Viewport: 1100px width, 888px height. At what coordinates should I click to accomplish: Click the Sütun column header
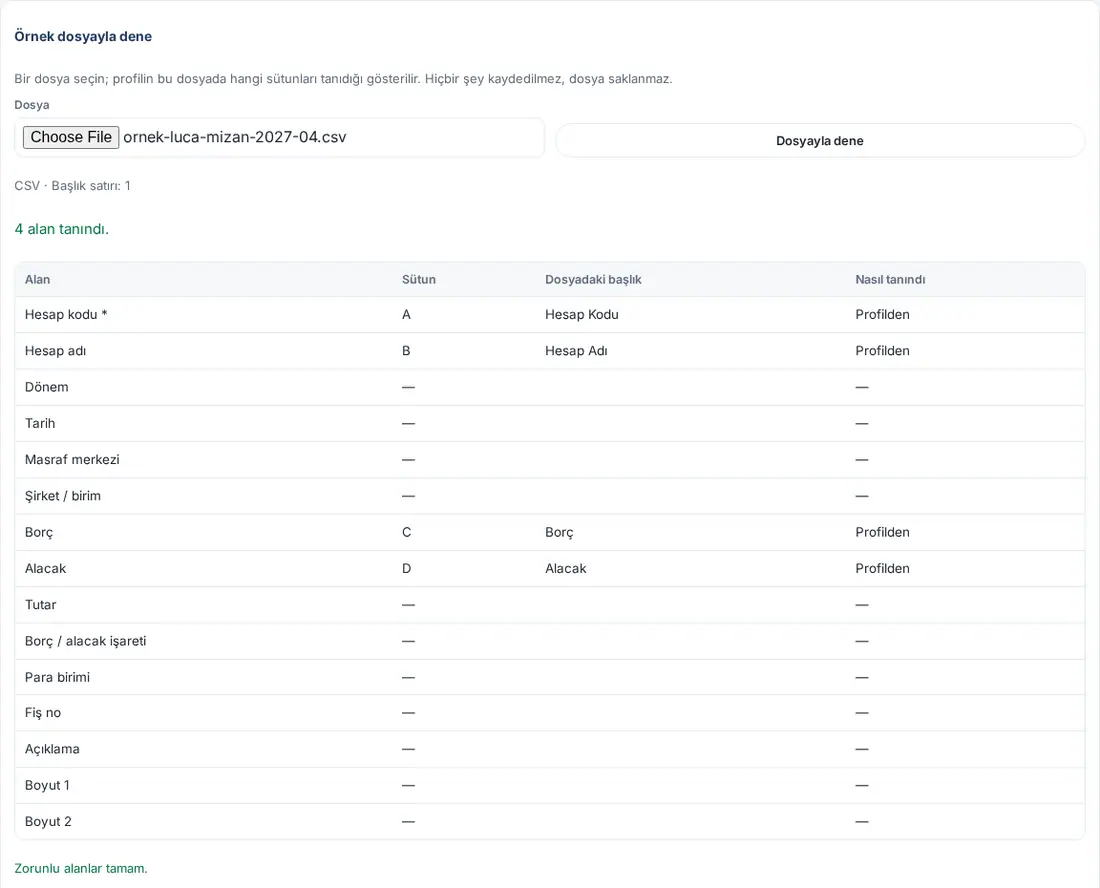coord(419,279)
